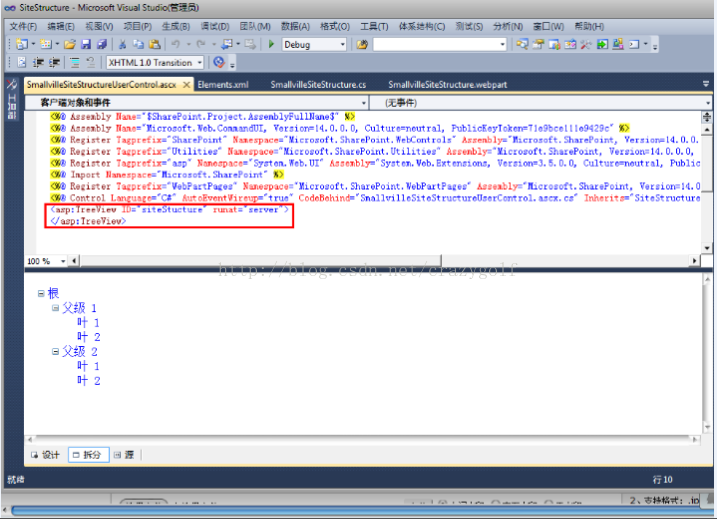This screenshot has width=717, height=519.
Task: Click the Navigate Forward icon
Action: (250, 44)
